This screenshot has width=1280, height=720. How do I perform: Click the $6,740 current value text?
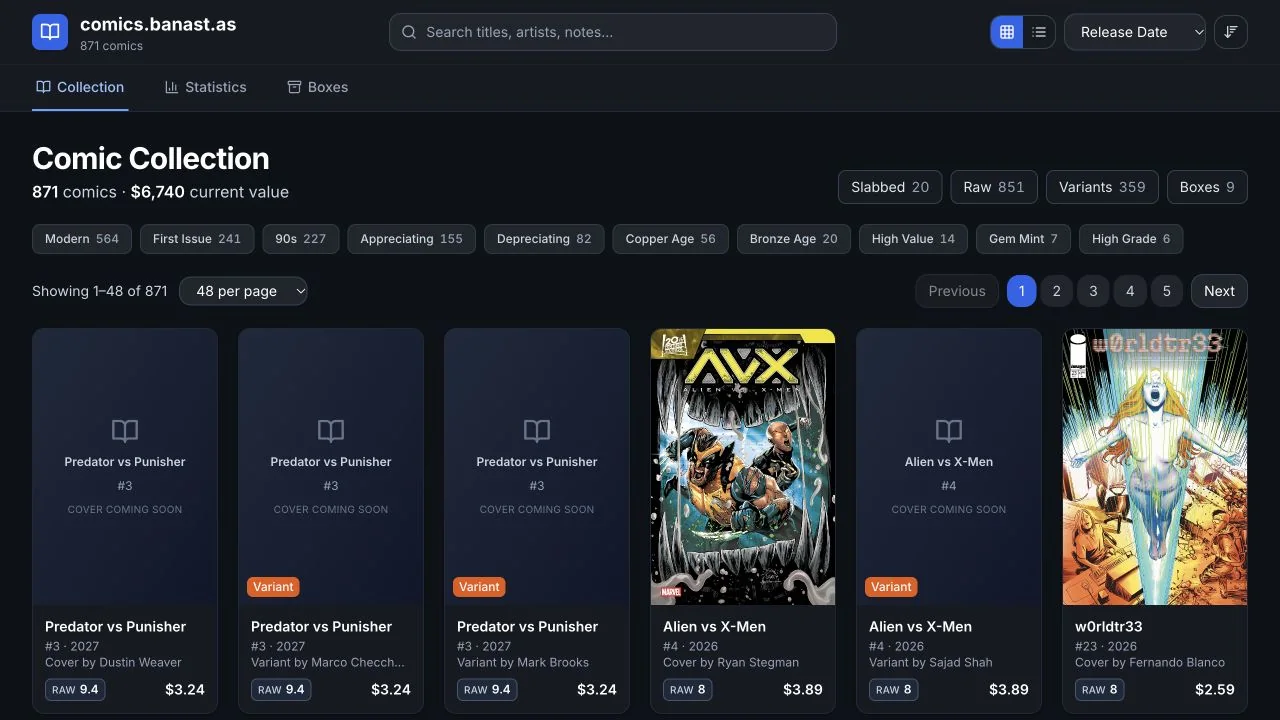pos(210,192)
